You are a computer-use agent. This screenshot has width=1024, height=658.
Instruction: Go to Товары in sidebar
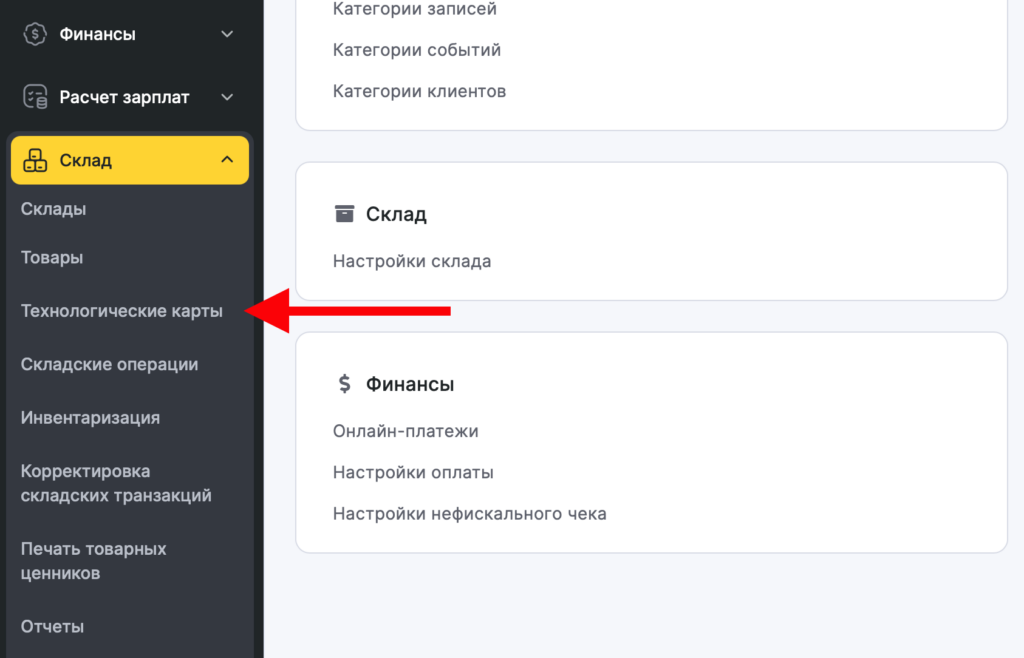pyautogui.click(x=52, y=257)
